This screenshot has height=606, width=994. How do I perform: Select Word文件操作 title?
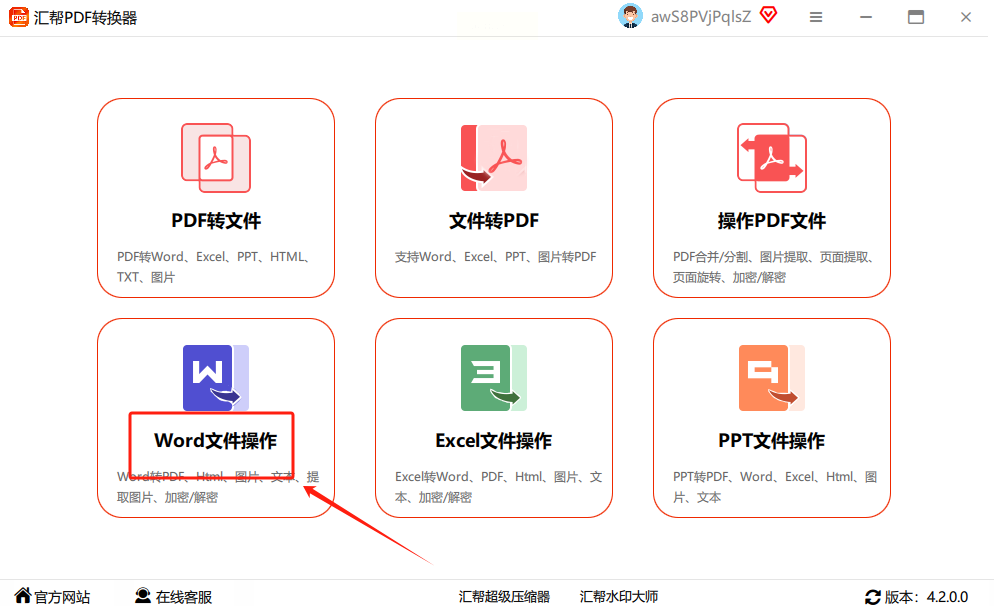click(x=216, y=441)
